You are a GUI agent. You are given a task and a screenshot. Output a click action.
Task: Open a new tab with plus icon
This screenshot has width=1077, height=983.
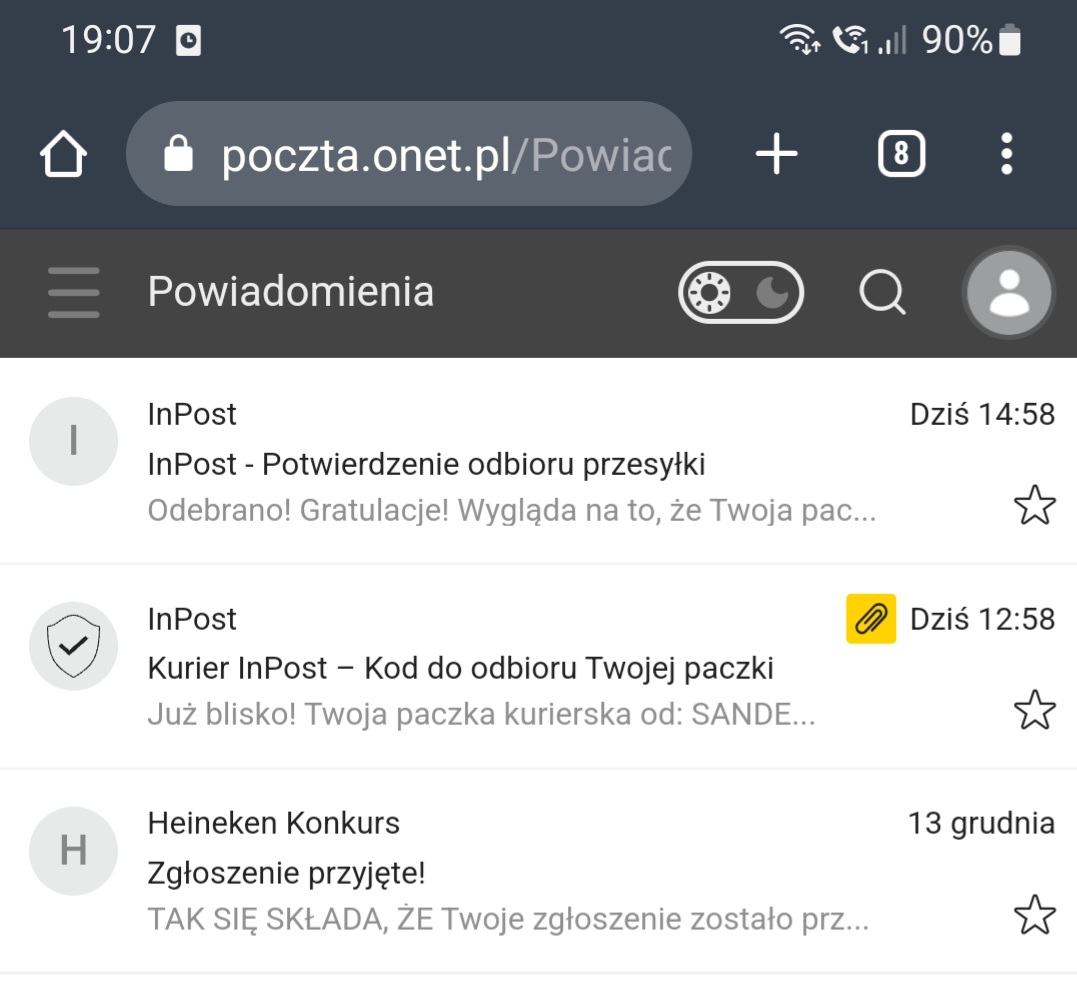(x=776, y=154)
